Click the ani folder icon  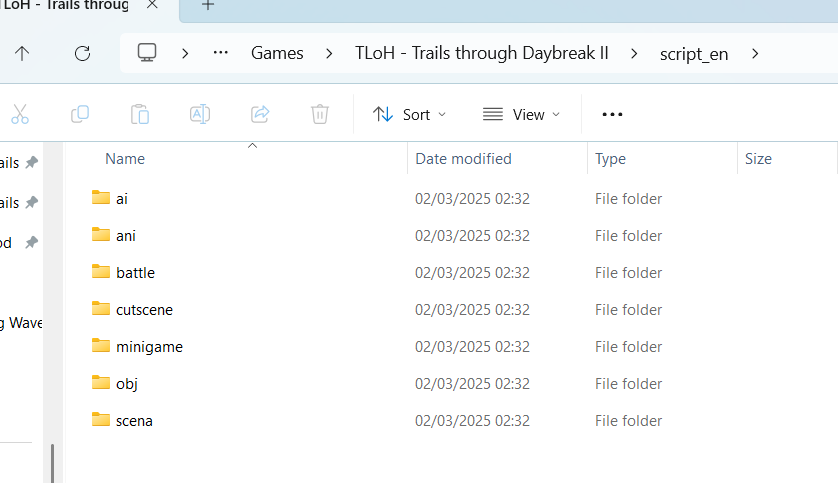click(x=100, y=234)
